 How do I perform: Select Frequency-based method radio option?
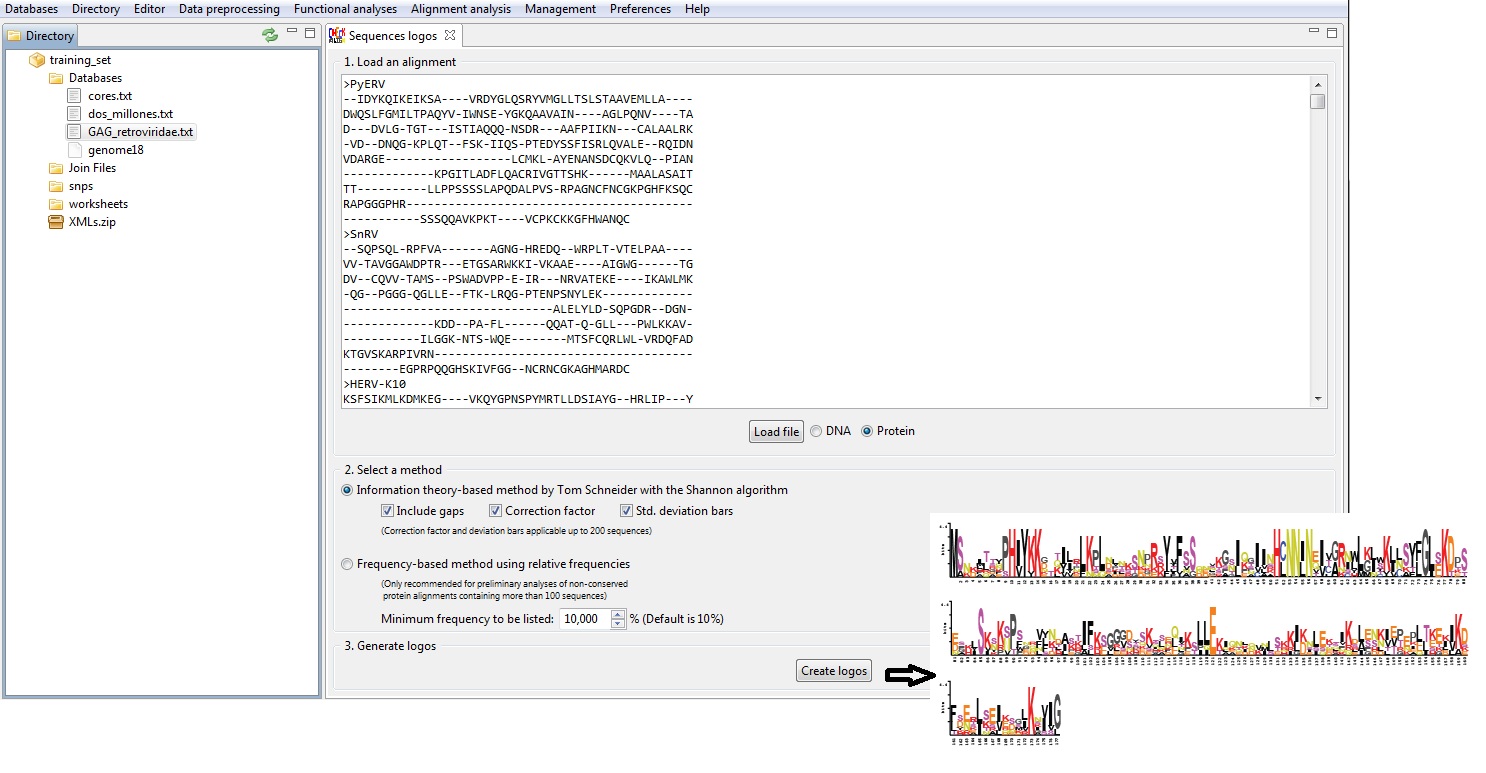[x=348, y=564]
